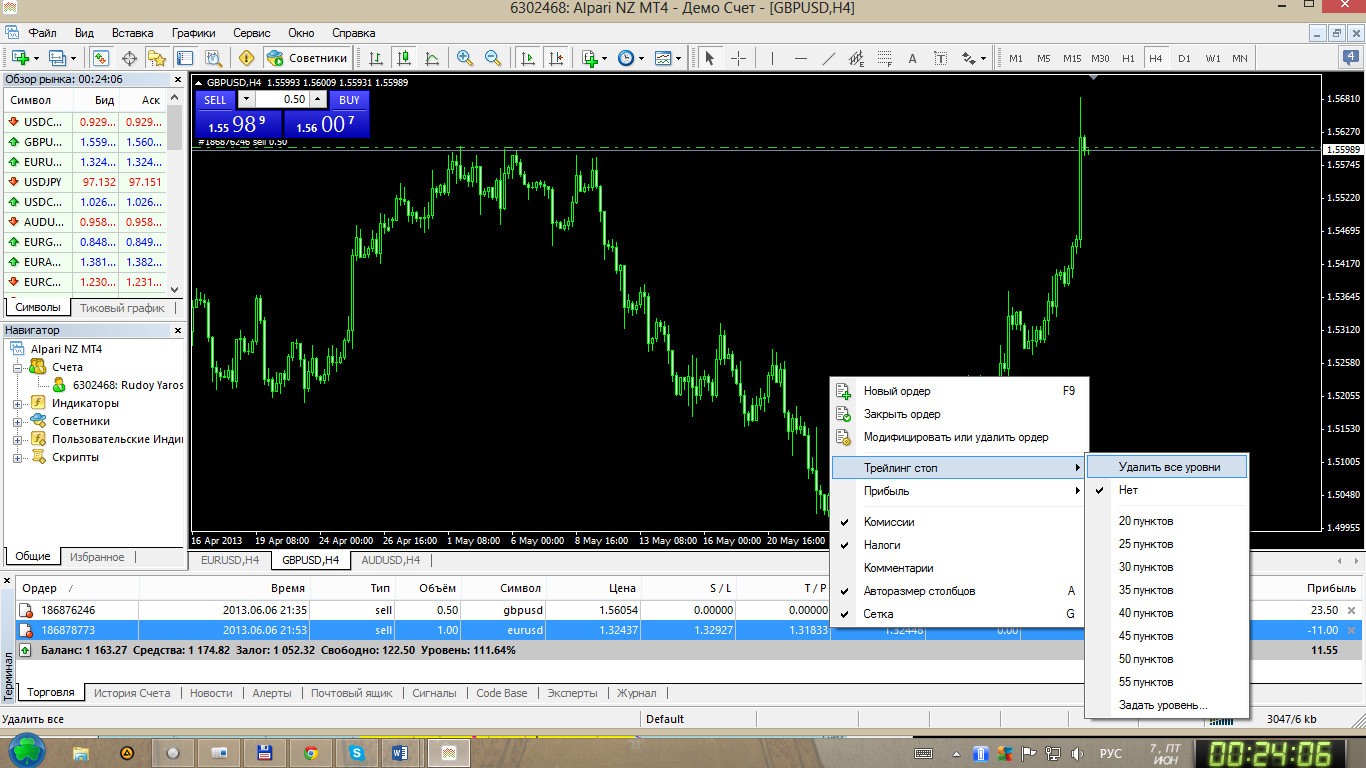The width and height of the screenshot is (1366, 768).
Task: Toggle Авторазмер столбцов option
Action: (919, 591)
